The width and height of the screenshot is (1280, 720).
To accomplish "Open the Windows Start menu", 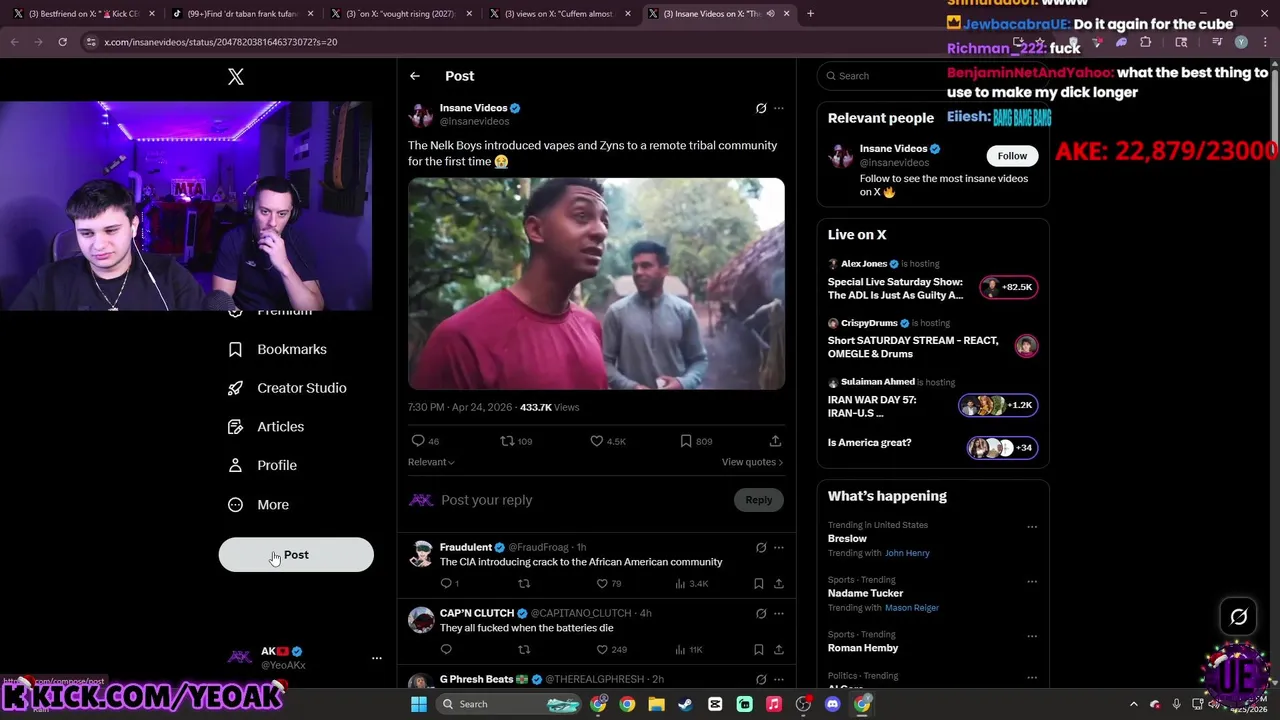I will click(419, 704).
